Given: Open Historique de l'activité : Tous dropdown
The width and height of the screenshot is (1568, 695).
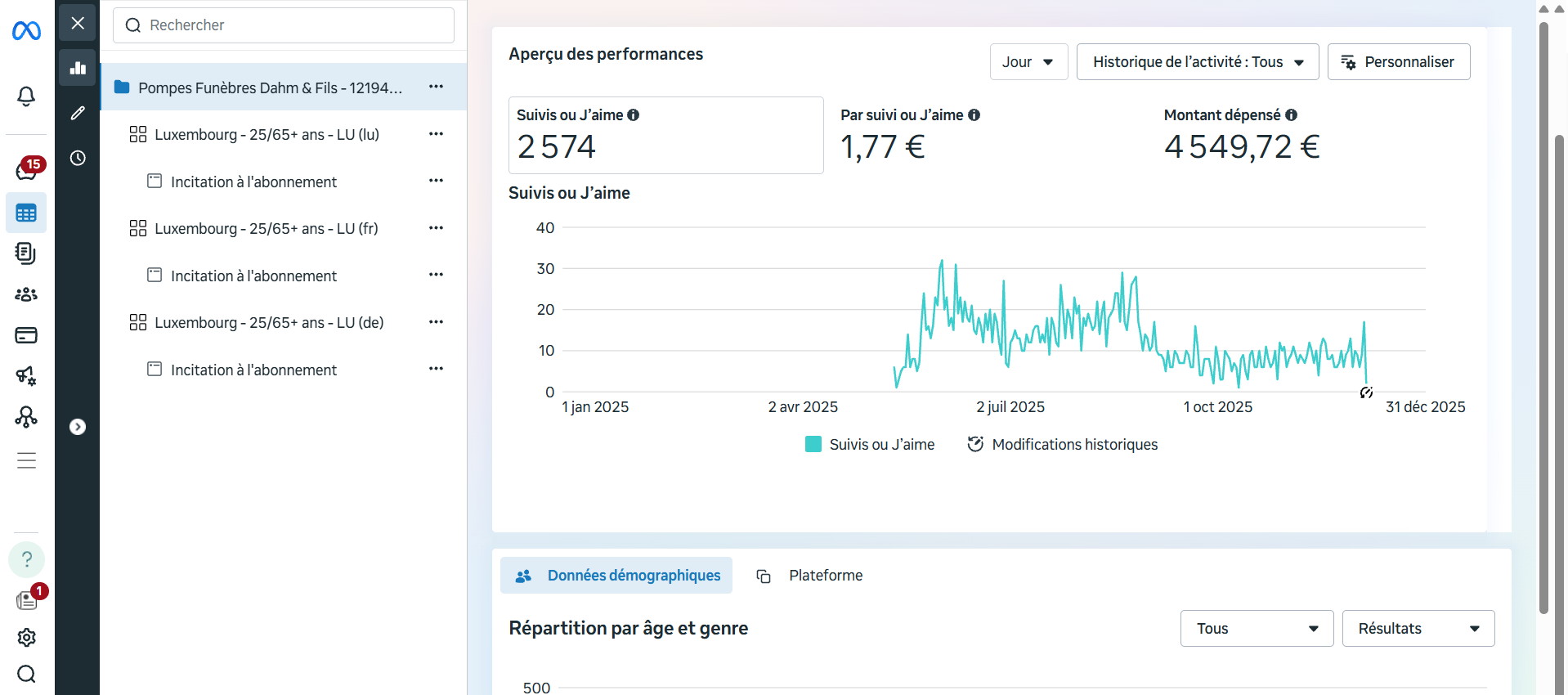Looking at the screenshot, I should pos(1198,62).
